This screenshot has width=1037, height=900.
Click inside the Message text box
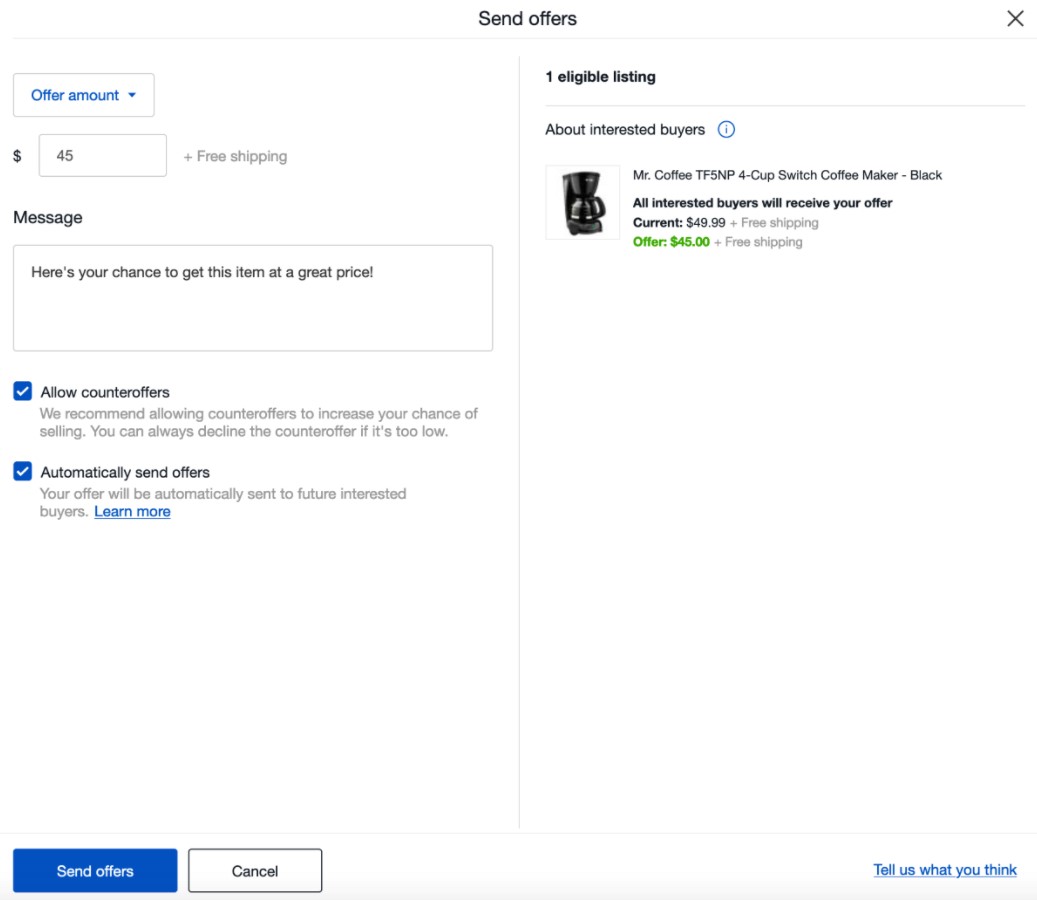[x=253, y=298]
